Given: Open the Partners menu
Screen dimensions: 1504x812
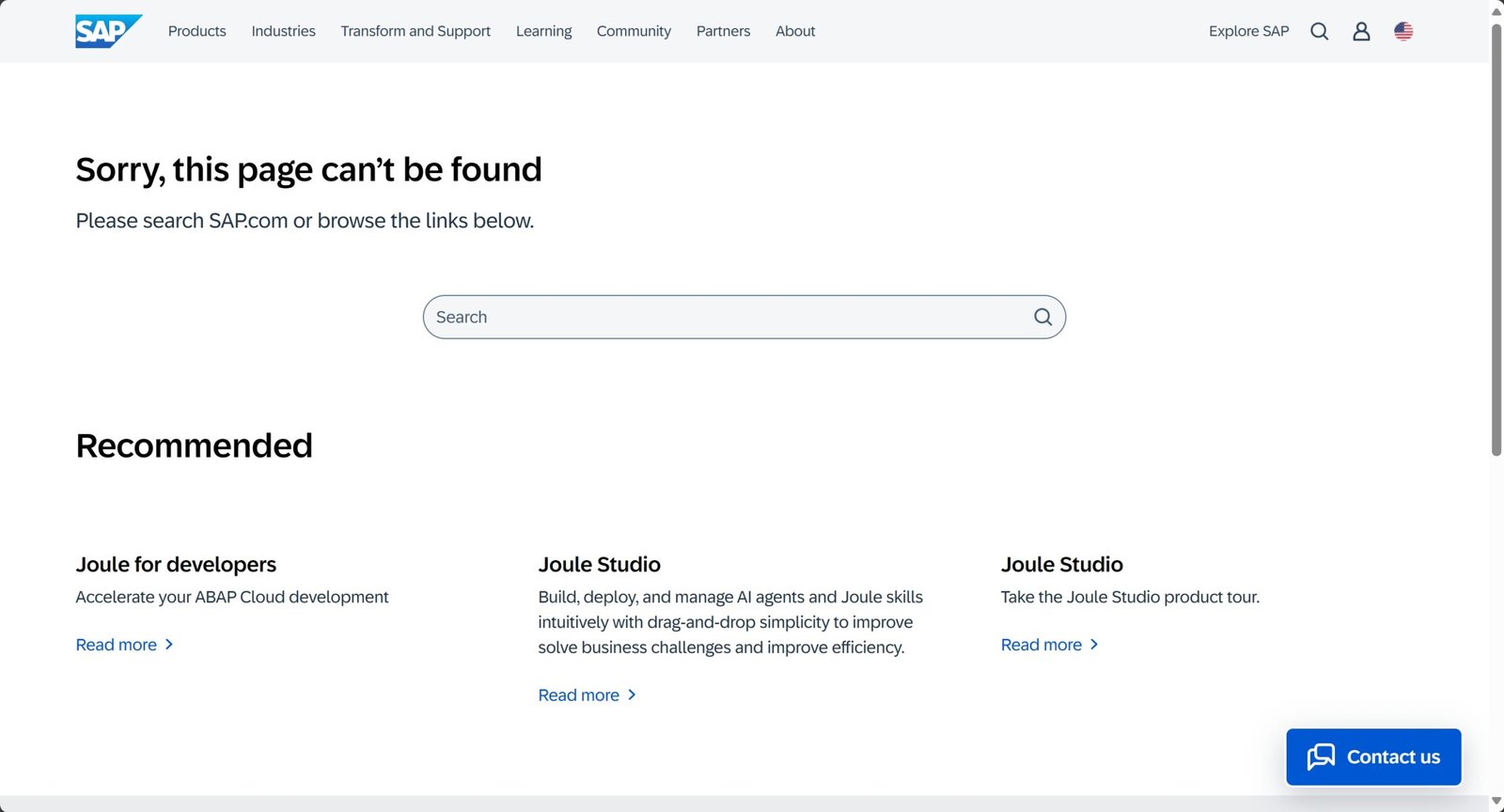Looking at the screenshot, I should click(723, 31).
